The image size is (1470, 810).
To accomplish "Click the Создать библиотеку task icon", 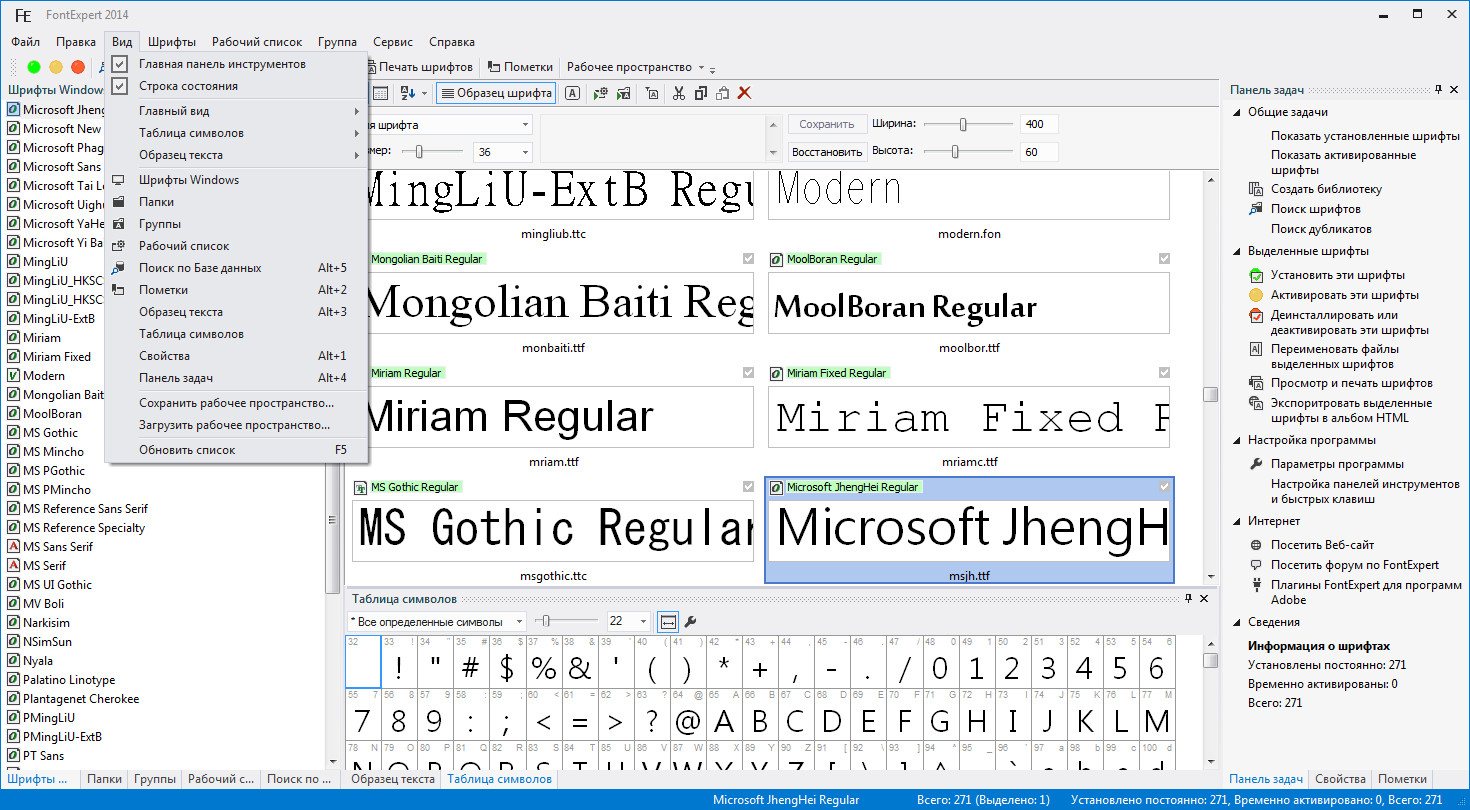I will [x=1256, y=189].
